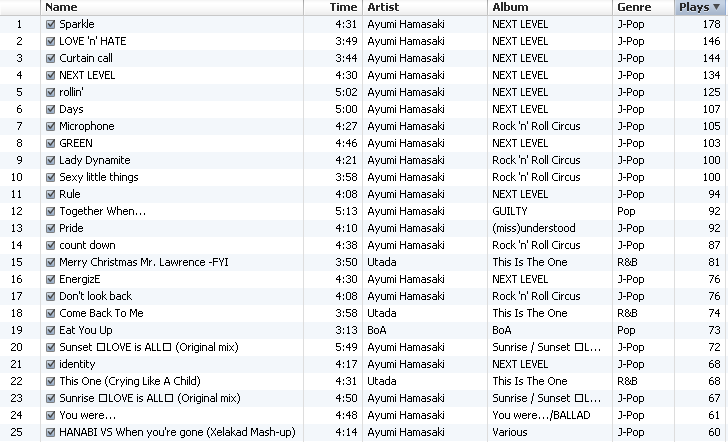
Task: Select the Curtain call track
Action: click(x=86, y=58)
